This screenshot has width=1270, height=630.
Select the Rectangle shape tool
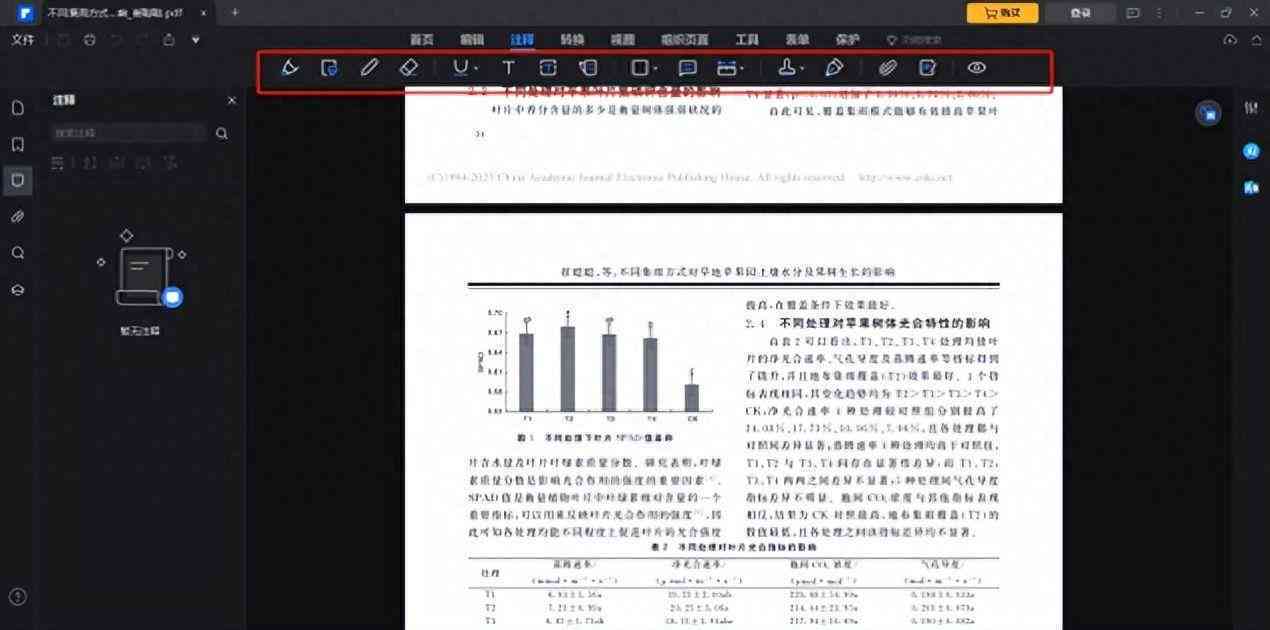tap(641, 68)
